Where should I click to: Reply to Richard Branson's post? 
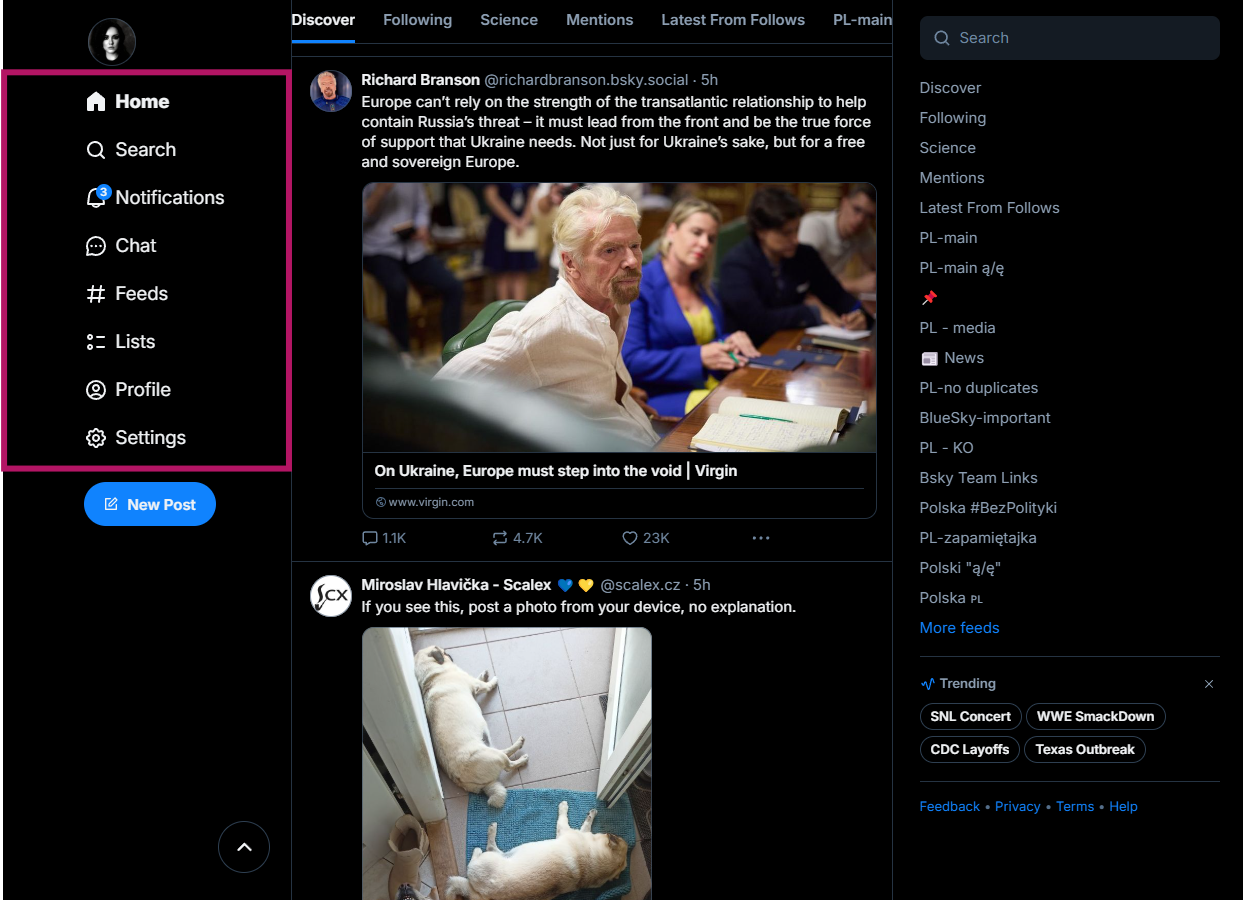pyautogui.click(x=371, y=538)
